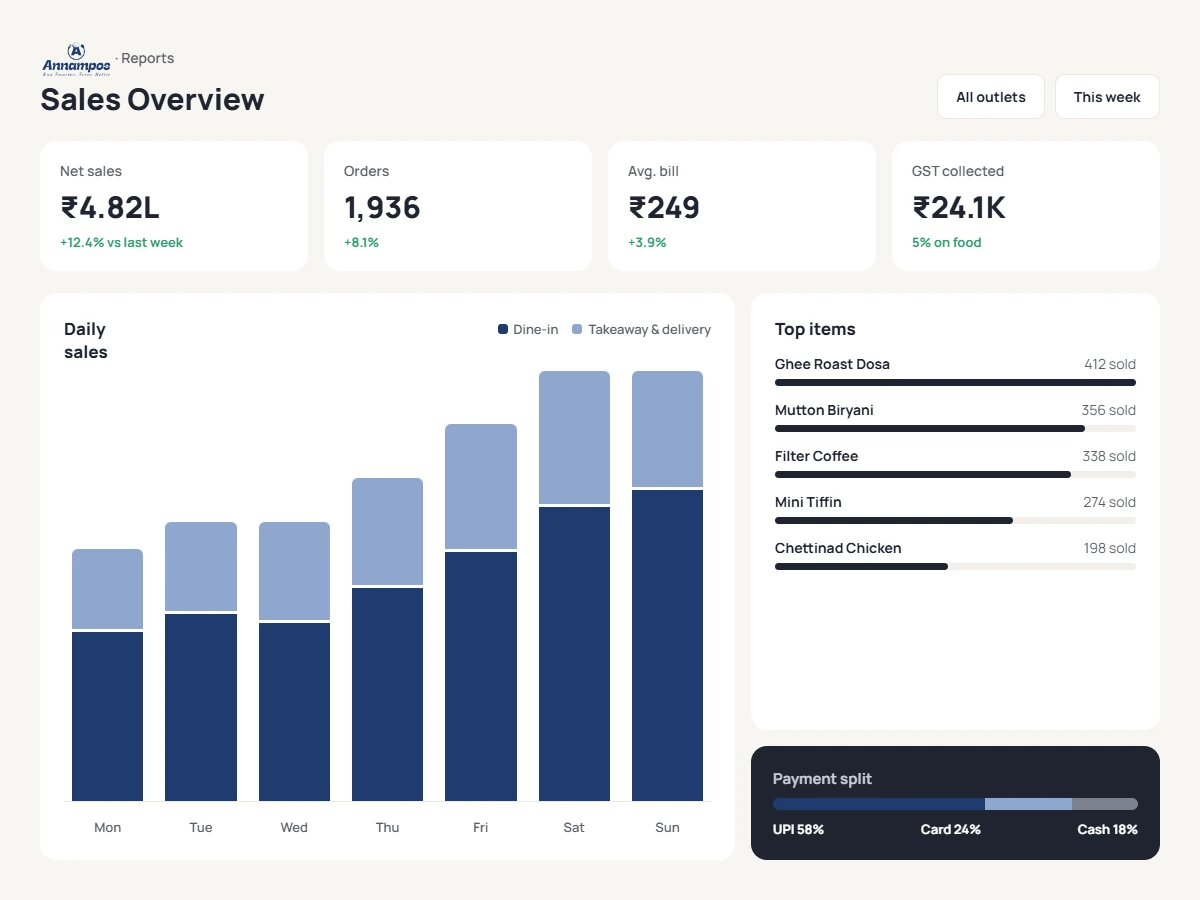
Task: Click the Friday takeaway bar segment
Action: click(481, 486)
